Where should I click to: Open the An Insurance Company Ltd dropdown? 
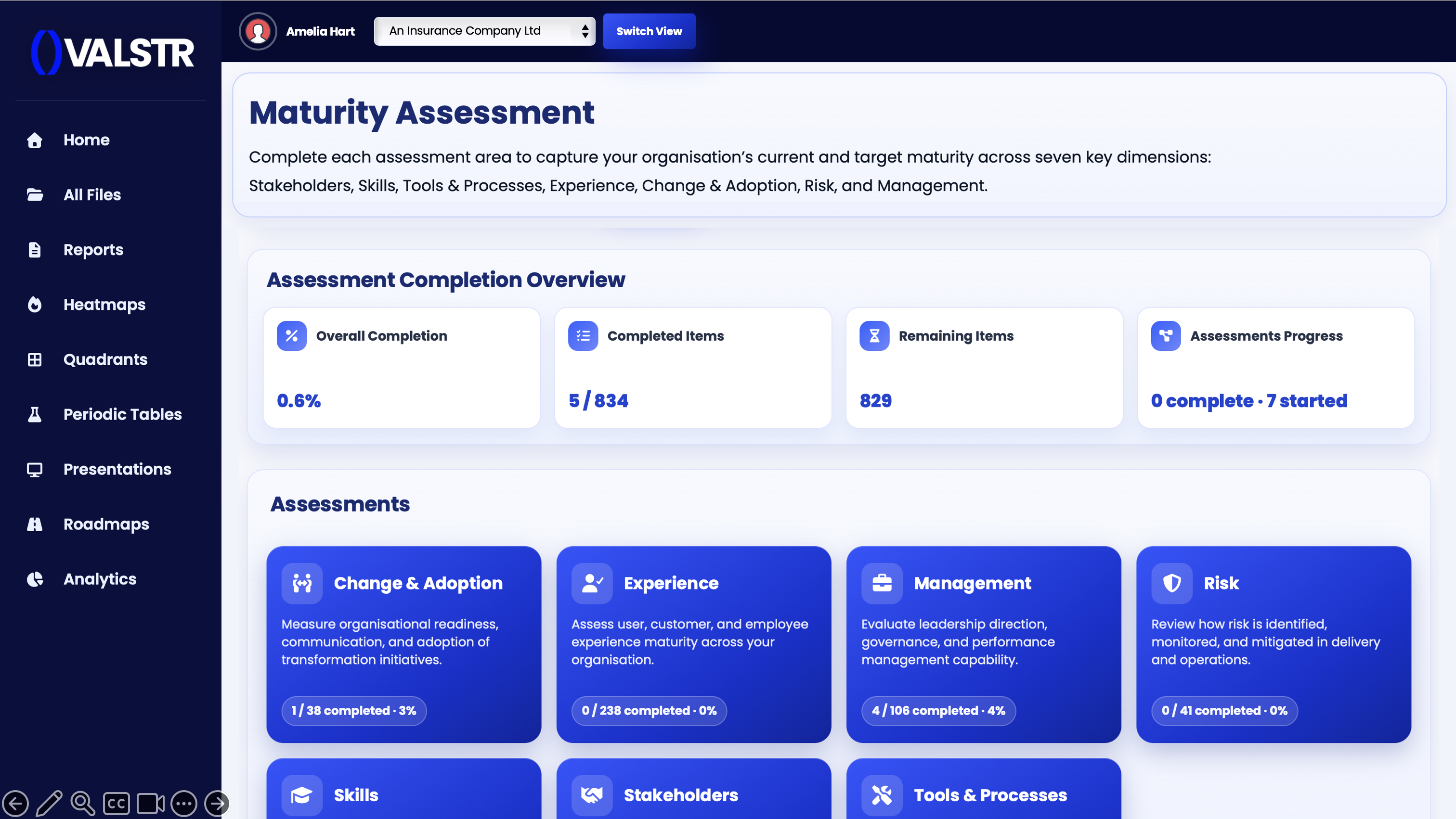(484, 31)
